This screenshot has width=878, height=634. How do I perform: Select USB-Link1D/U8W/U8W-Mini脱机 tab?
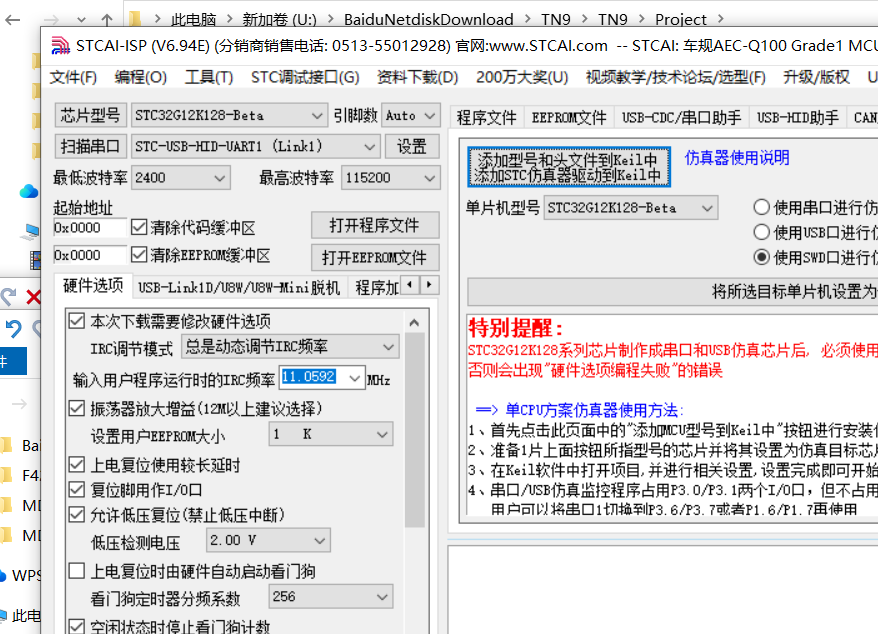click(239, 288)
